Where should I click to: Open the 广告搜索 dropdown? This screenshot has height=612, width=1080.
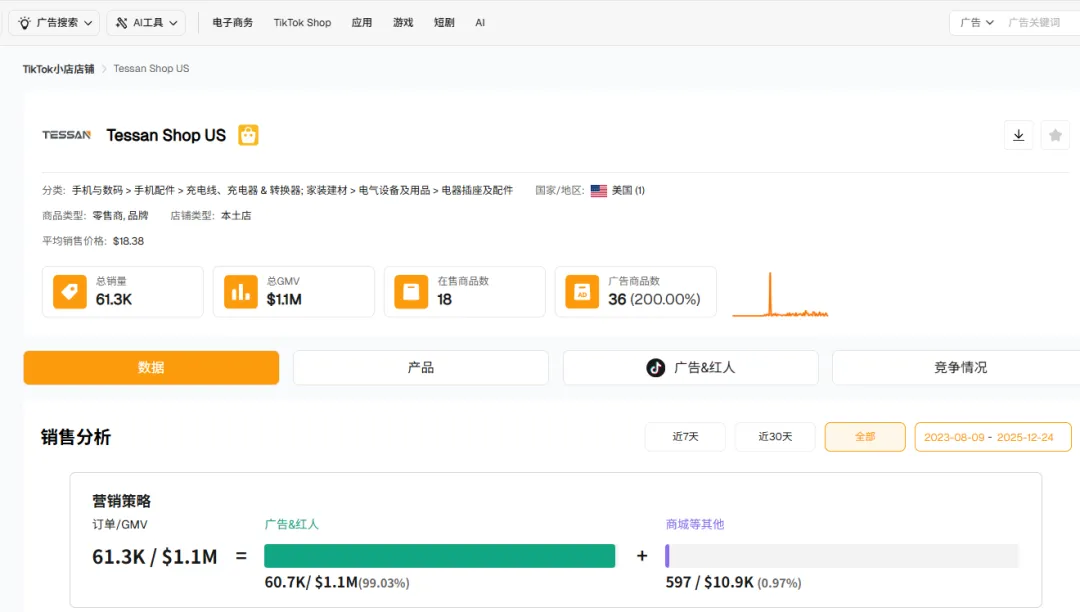click(55, 22)
